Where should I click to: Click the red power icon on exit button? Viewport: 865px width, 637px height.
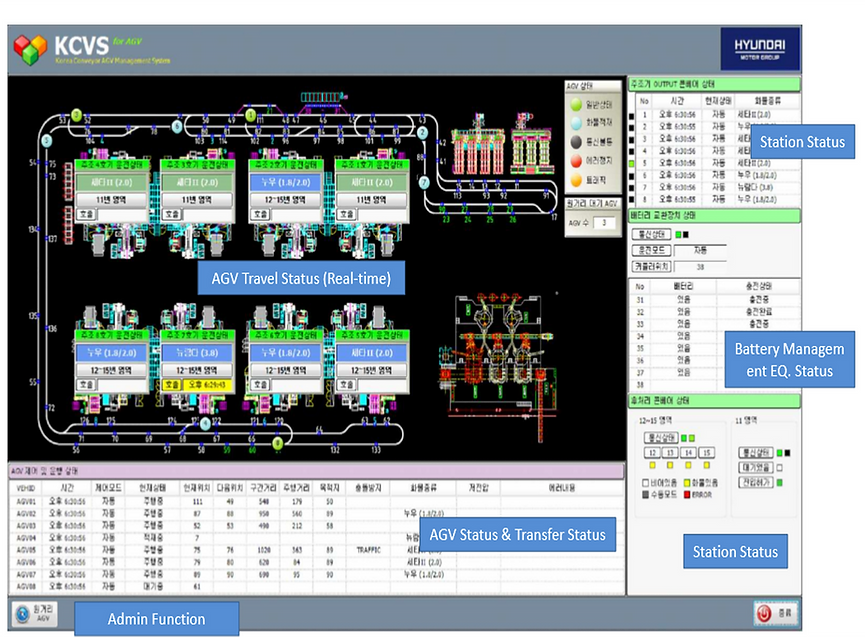pyautogui.click(x=764, y=613)
